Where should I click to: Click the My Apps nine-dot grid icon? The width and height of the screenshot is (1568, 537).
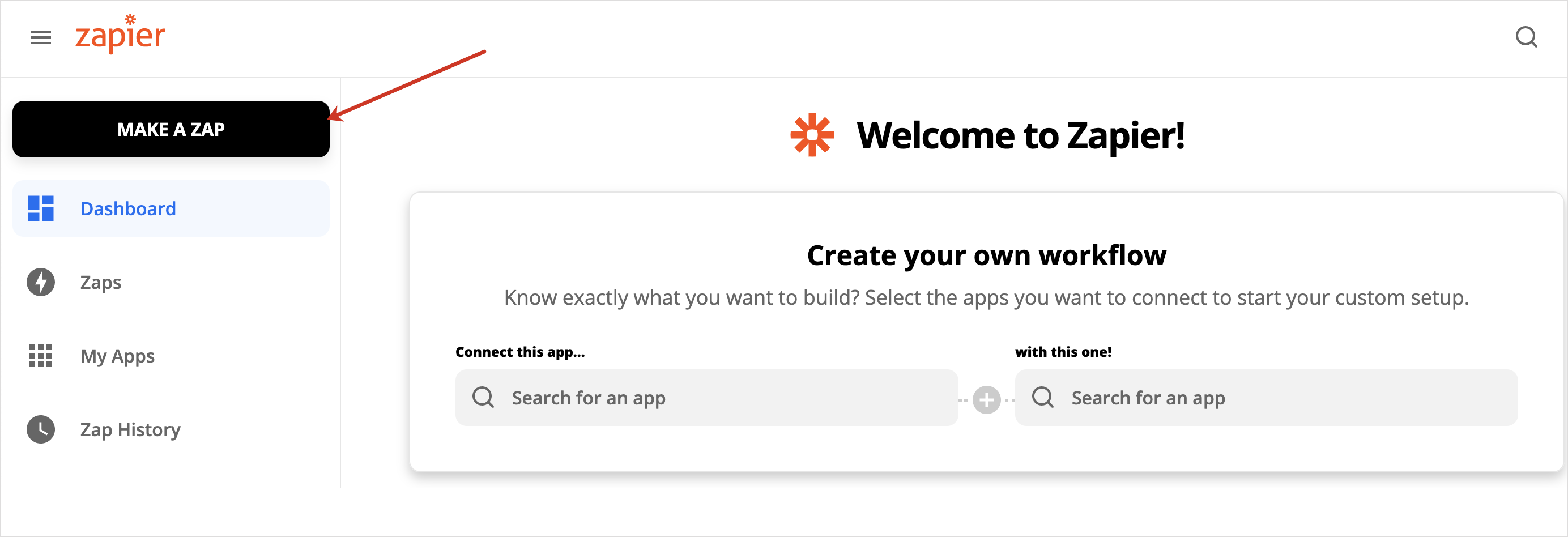41,356
